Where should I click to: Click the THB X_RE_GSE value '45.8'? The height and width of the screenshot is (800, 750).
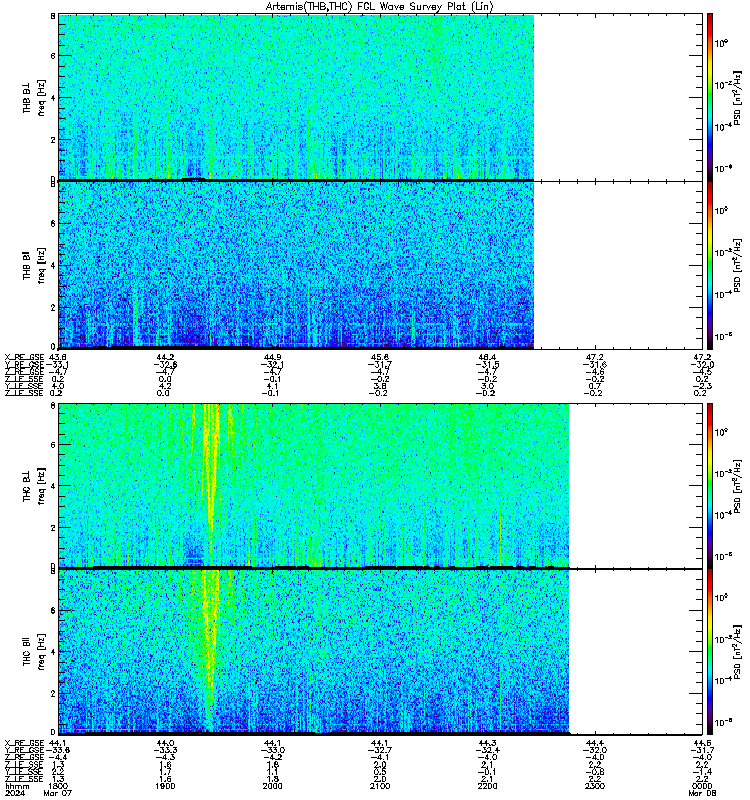tap(380, 357)
